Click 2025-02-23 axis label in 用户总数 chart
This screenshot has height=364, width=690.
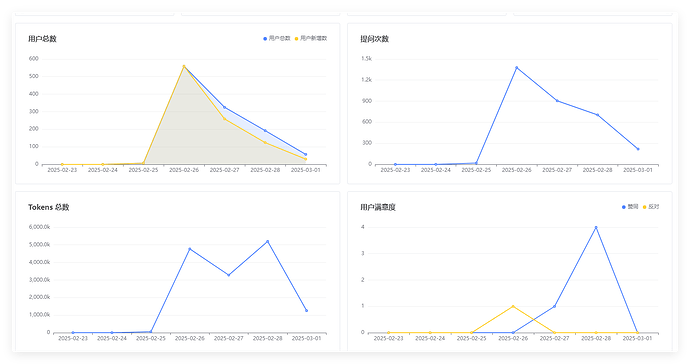tap(62, 170)
